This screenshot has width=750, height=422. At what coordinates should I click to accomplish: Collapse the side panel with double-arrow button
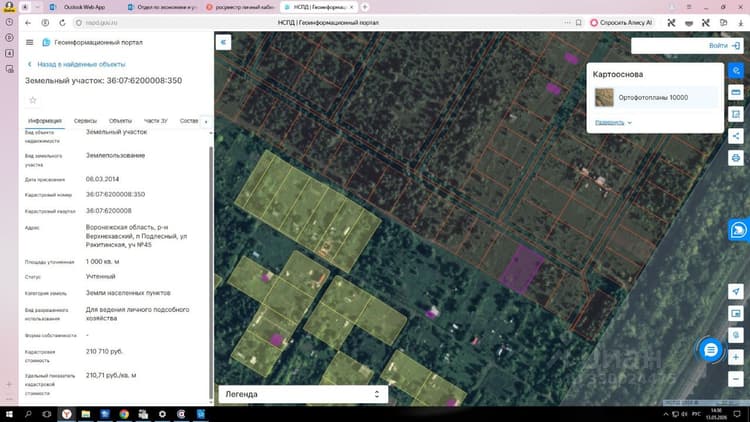point(223,42)
